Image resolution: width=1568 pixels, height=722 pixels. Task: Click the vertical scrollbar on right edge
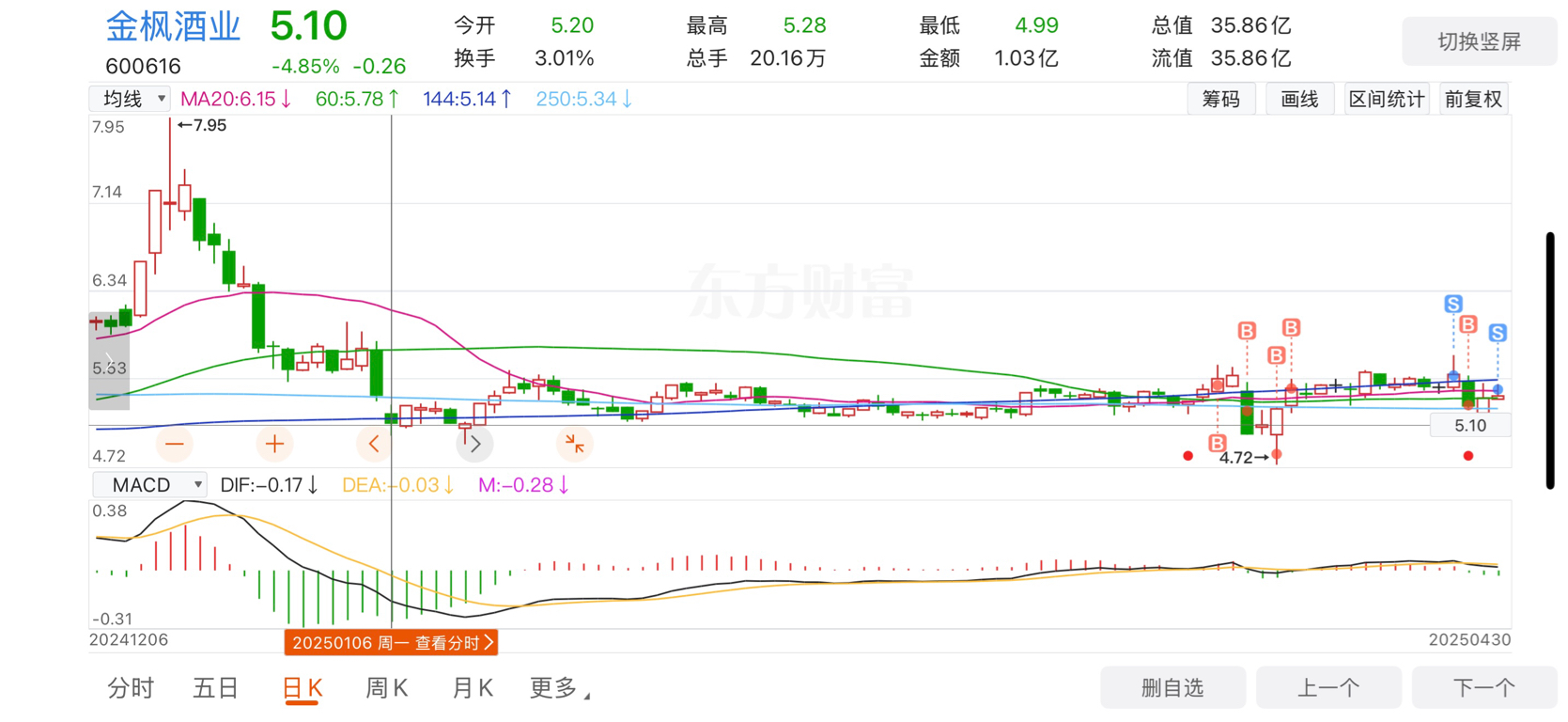click(x=1550, y=361)
